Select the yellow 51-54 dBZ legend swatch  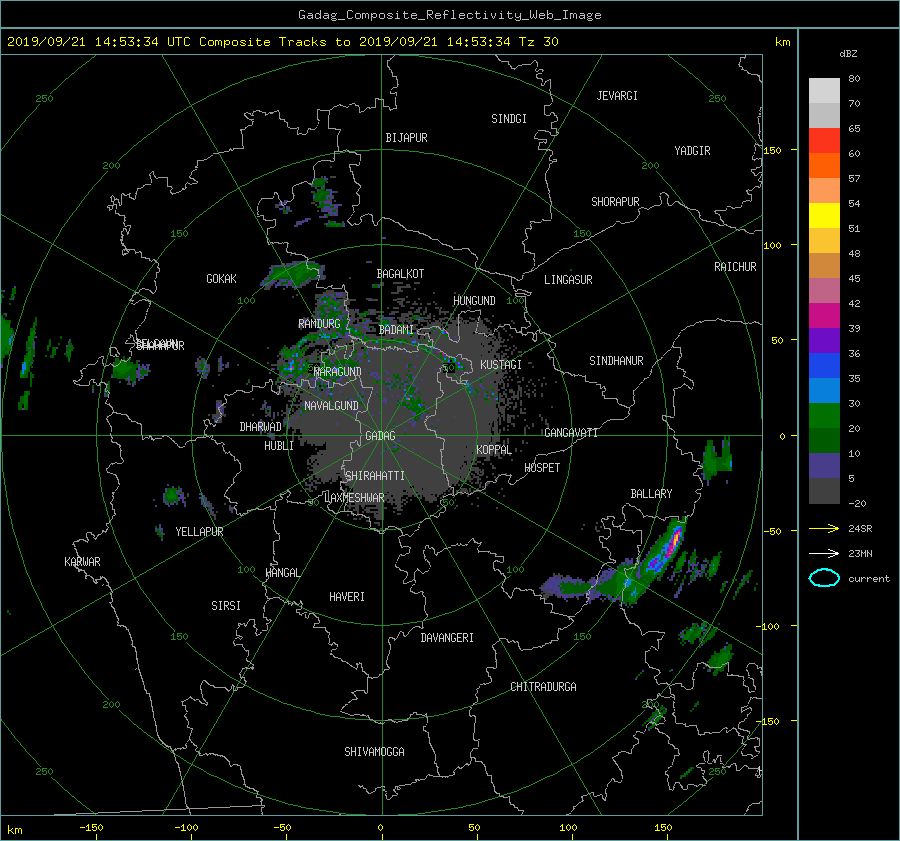pyautogui.click(x=824, y=215)
